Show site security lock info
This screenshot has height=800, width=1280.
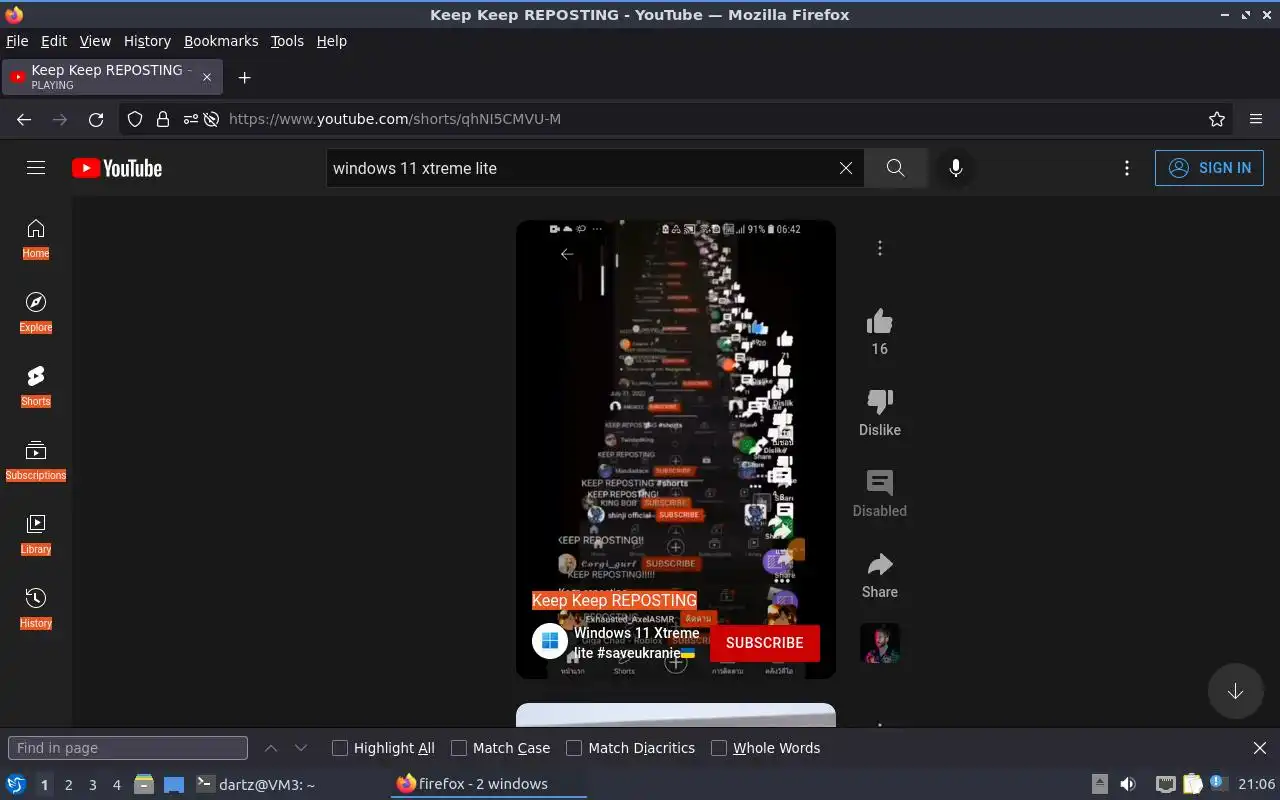163,119
